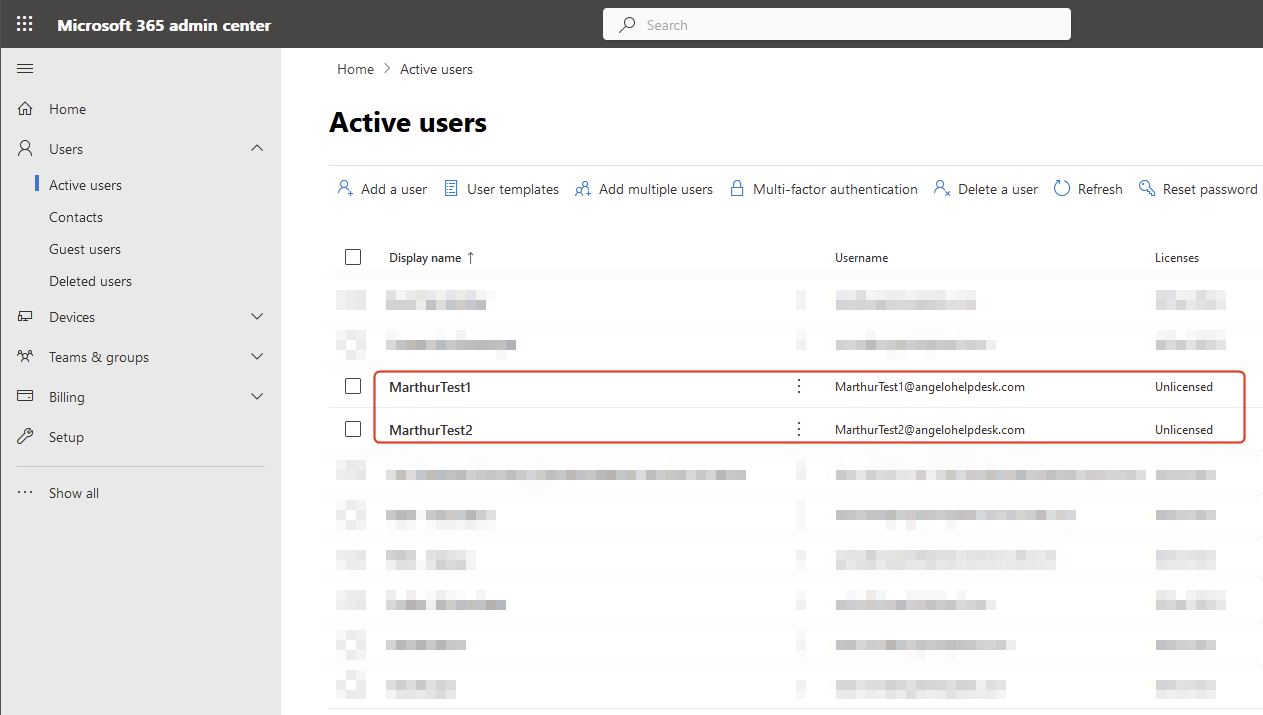Open Multi-factor authentication settings
The image size is (1263, 715).
[x=824, y=189]
